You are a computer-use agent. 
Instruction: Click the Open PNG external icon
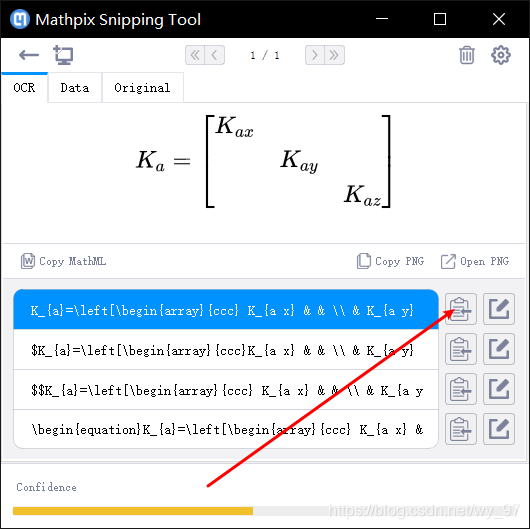(x=448, y=261)
